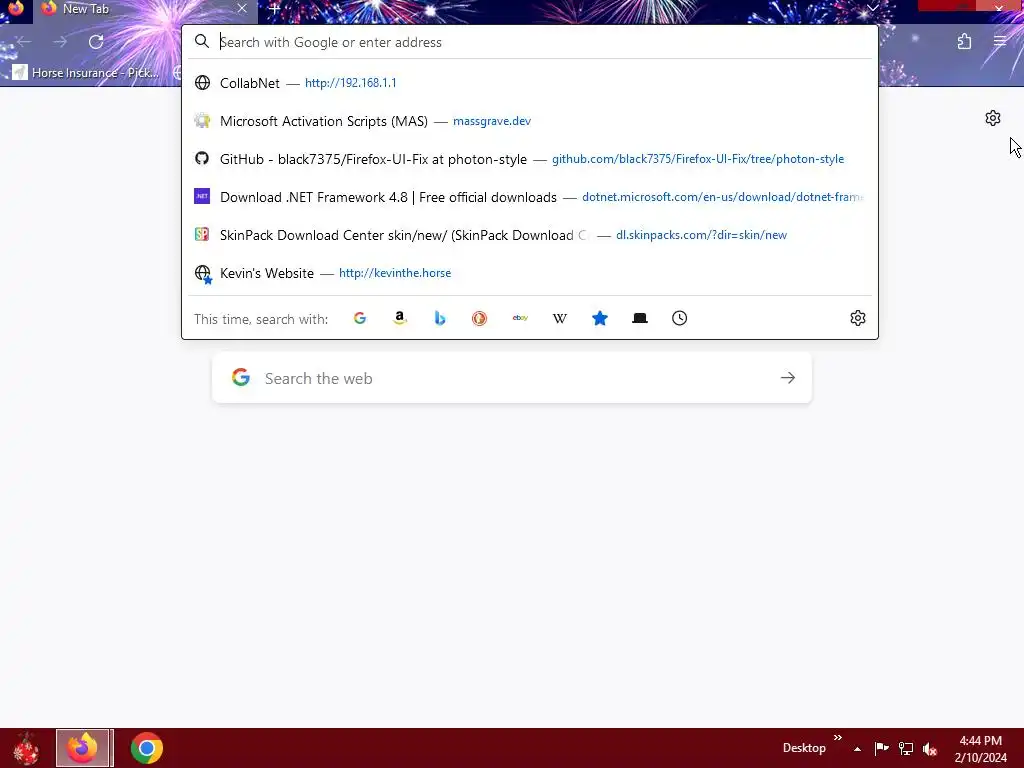Open muted volume tray icon
The width and height of the screenshot is (1024, 768).
930,748
